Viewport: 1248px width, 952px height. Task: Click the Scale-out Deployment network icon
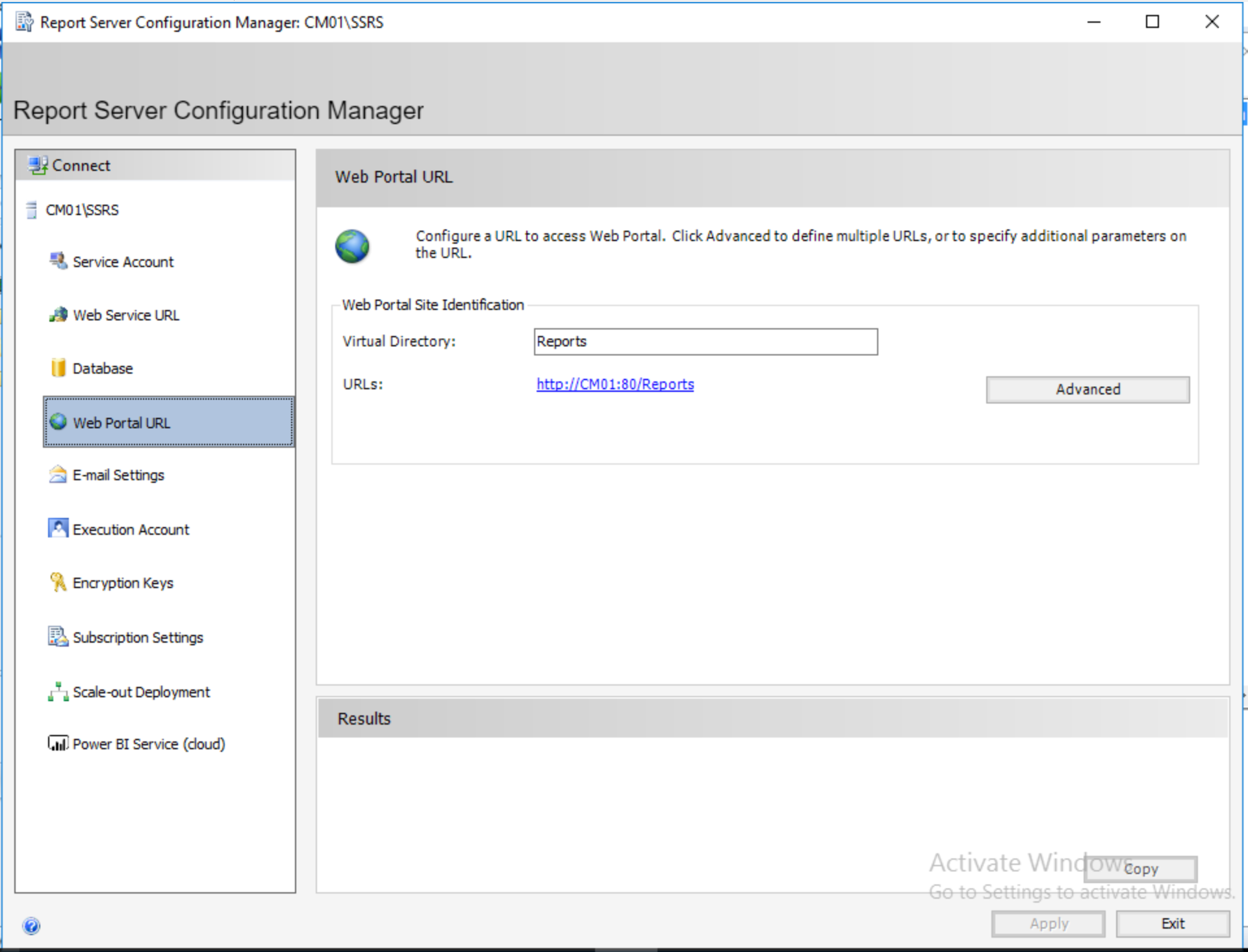58,691
